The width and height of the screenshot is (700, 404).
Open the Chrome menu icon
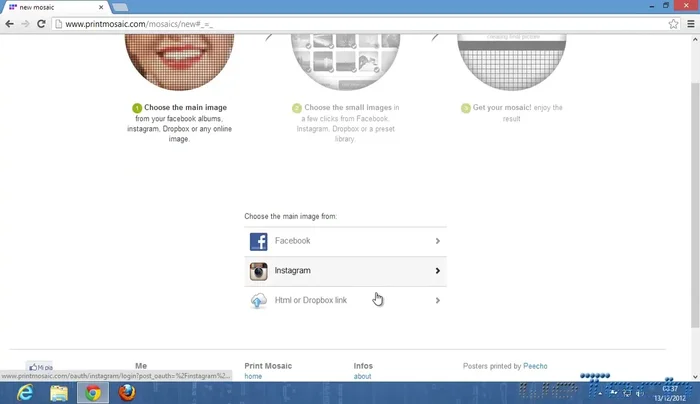tap(689, 23)
